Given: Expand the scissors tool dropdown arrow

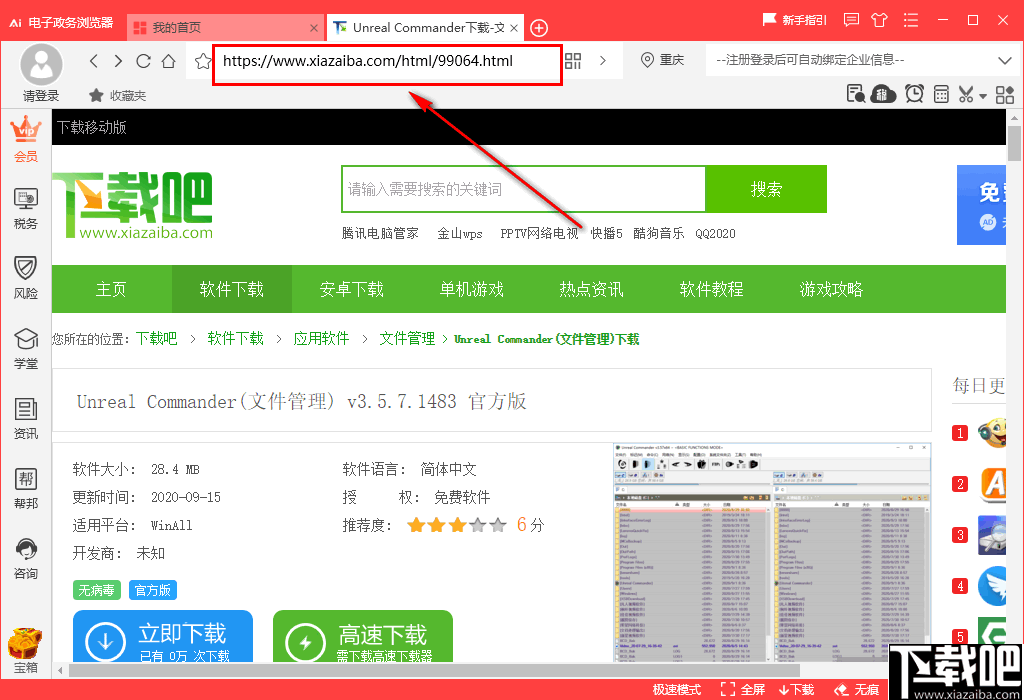Looking at the screenshot, I should tap(982, 95).
